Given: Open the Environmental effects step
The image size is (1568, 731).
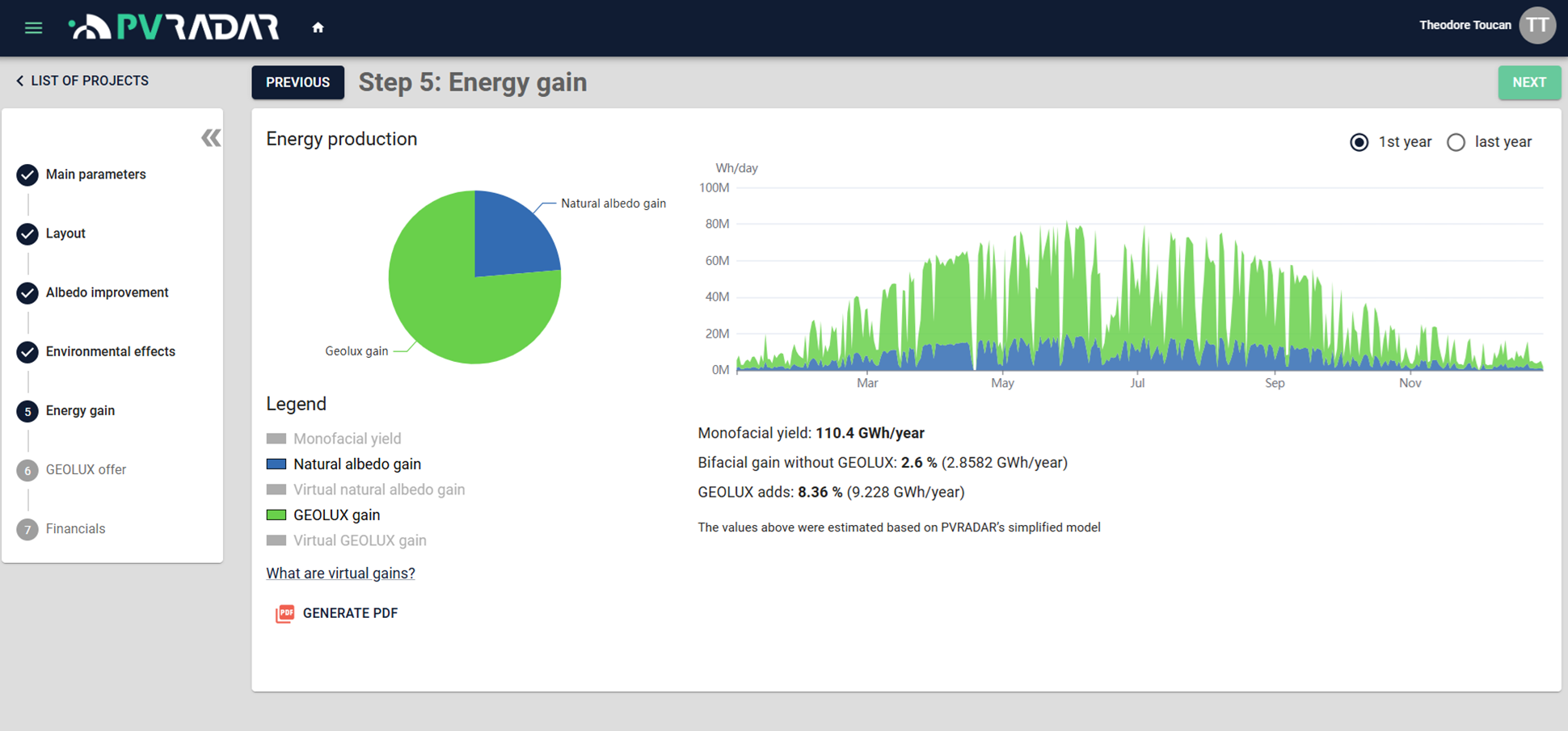Looking at the screenshot, I should 110,351.
